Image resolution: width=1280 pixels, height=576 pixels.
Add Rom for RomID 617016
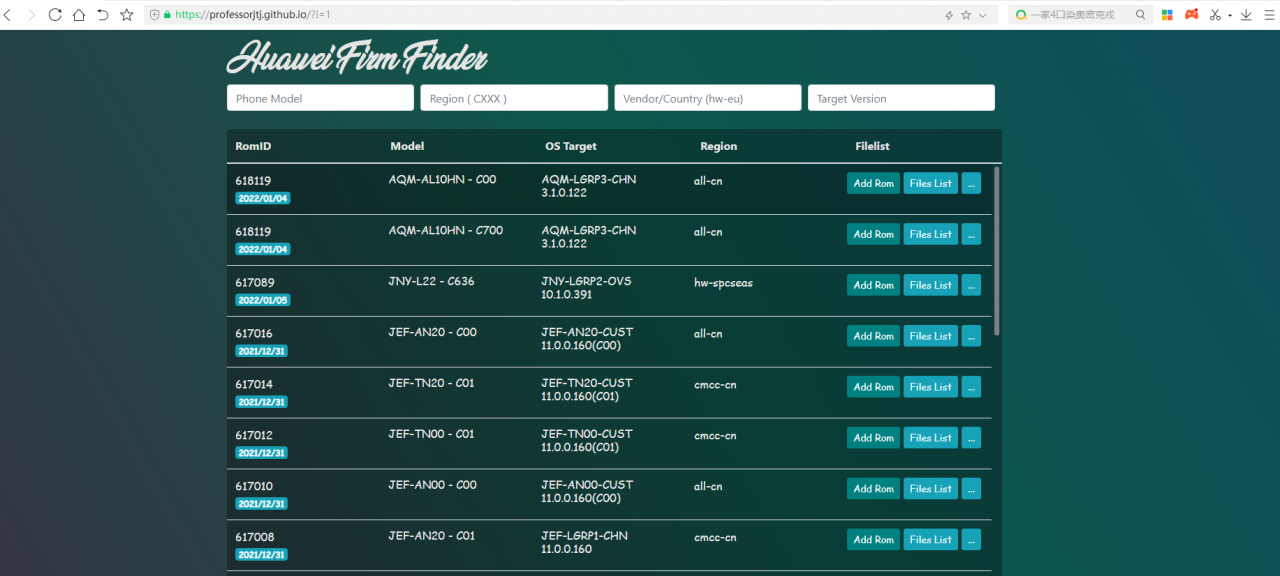(x=873, y=336)
